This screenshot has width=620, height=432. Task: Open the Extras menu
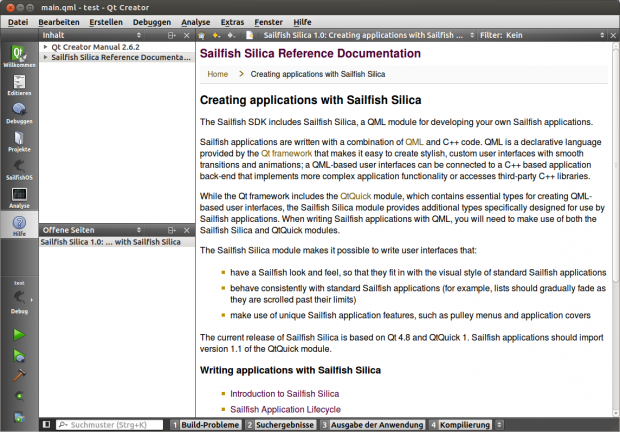232,21
